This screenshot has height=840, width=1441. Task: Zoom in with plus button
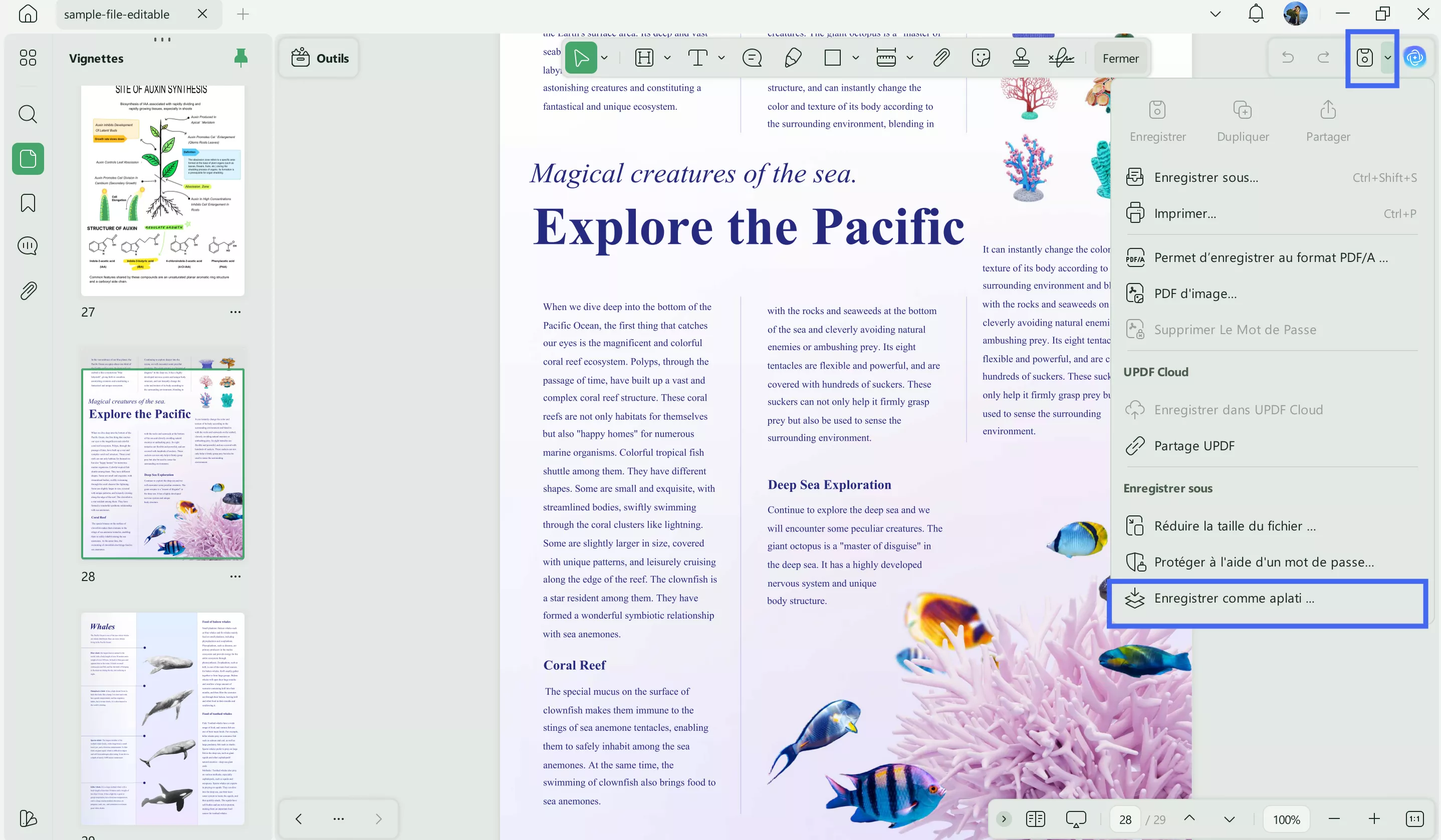(1374, 819)
